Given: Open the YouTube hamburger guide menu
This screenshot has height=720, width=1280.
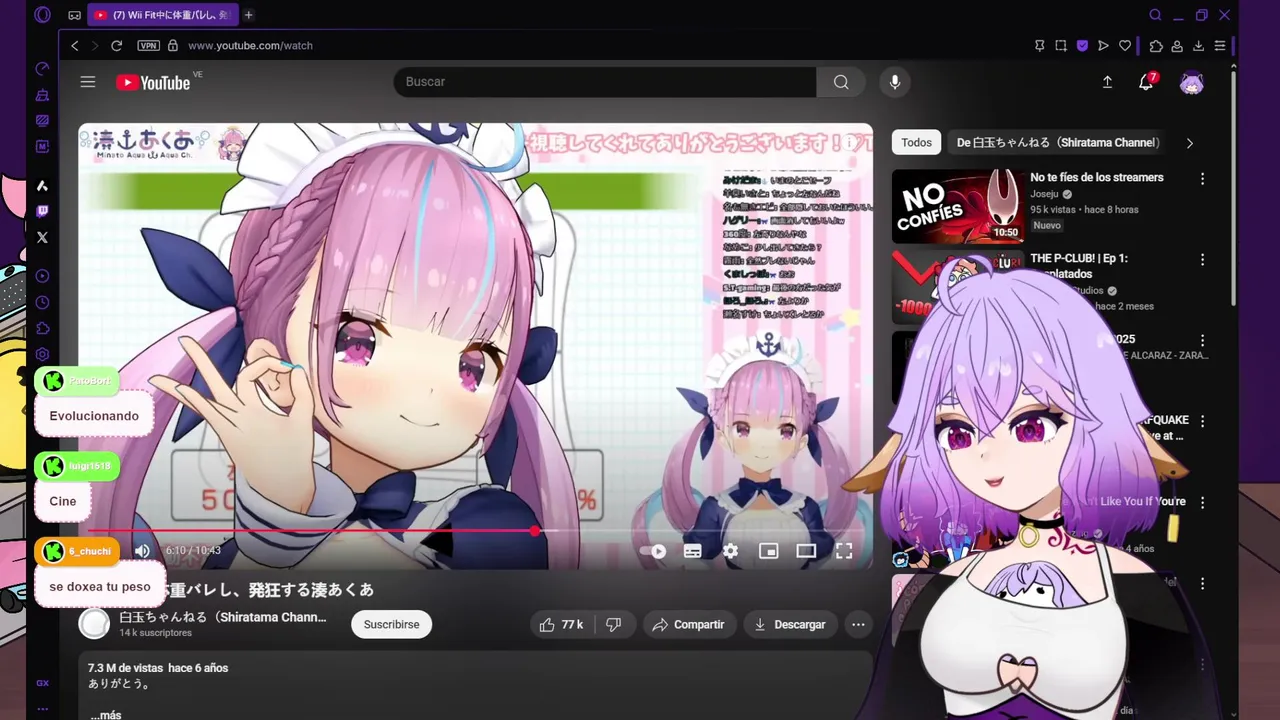Looking at the screenshot, I should pos(88,82).
